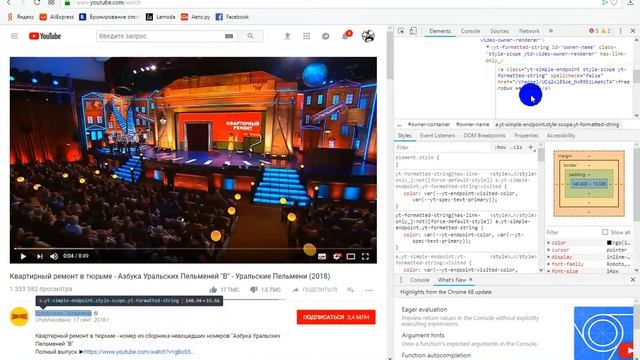Focus the Styles filter field
This screenshot has width=640, height=360.
tap(443, 147)
